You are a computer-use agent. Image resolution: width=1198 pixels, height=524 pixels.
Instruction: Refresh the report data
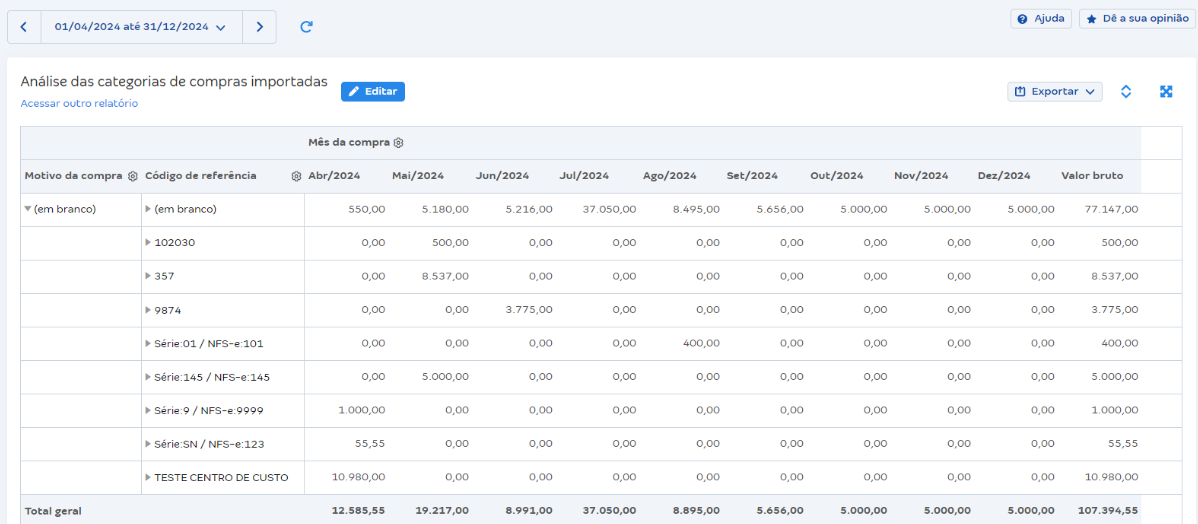(307, 27)
